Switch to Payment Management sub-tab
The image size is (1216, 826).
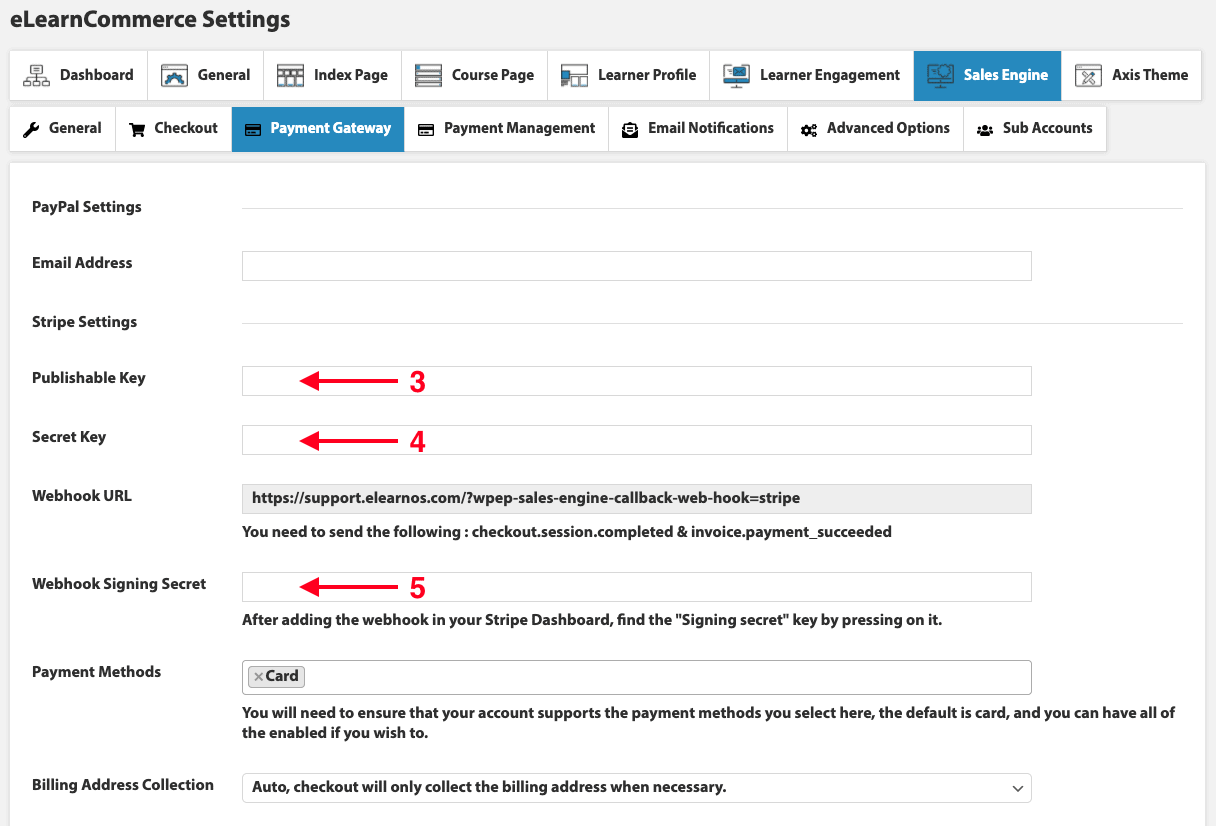coord(507,129)
